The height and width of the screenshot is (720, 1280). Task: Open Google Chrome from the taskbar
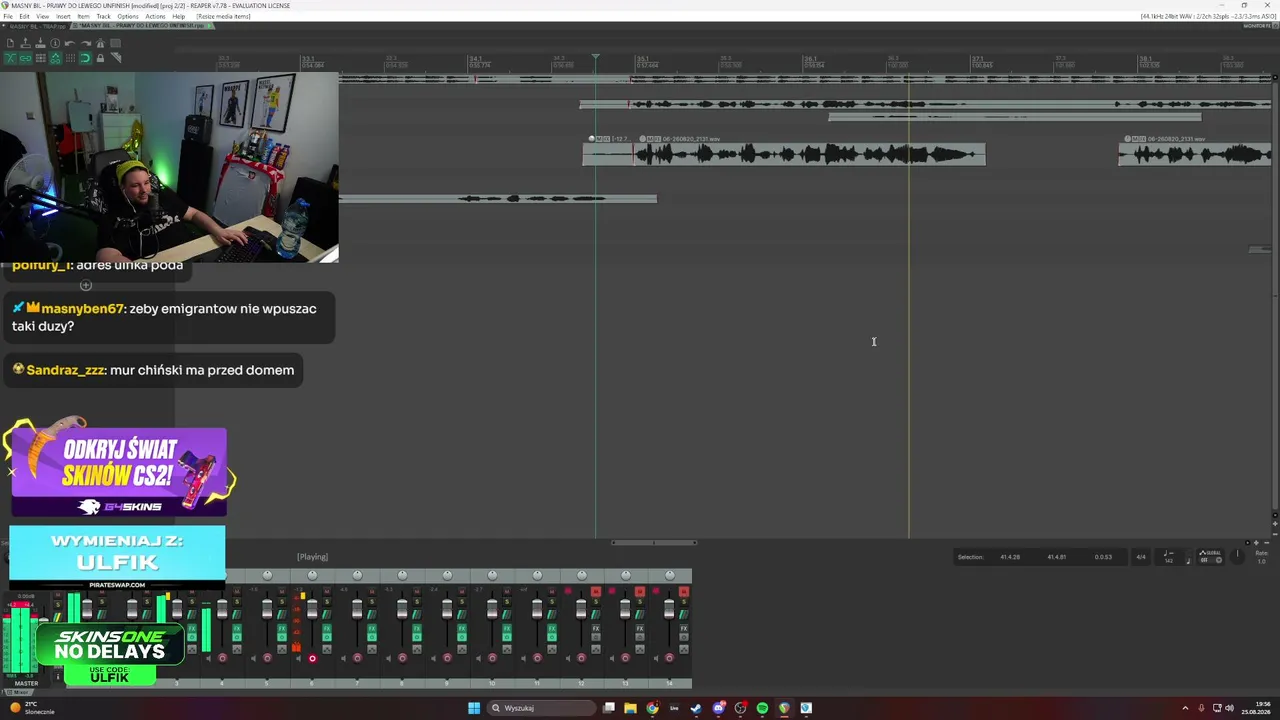pyautogui.click(x=652, y=708)
